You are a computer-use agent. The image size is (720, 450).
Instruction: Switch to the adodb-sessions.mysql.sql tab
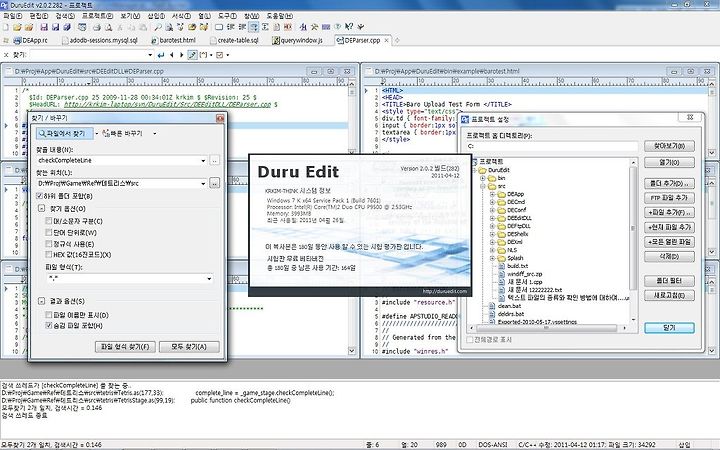[100, 40]
